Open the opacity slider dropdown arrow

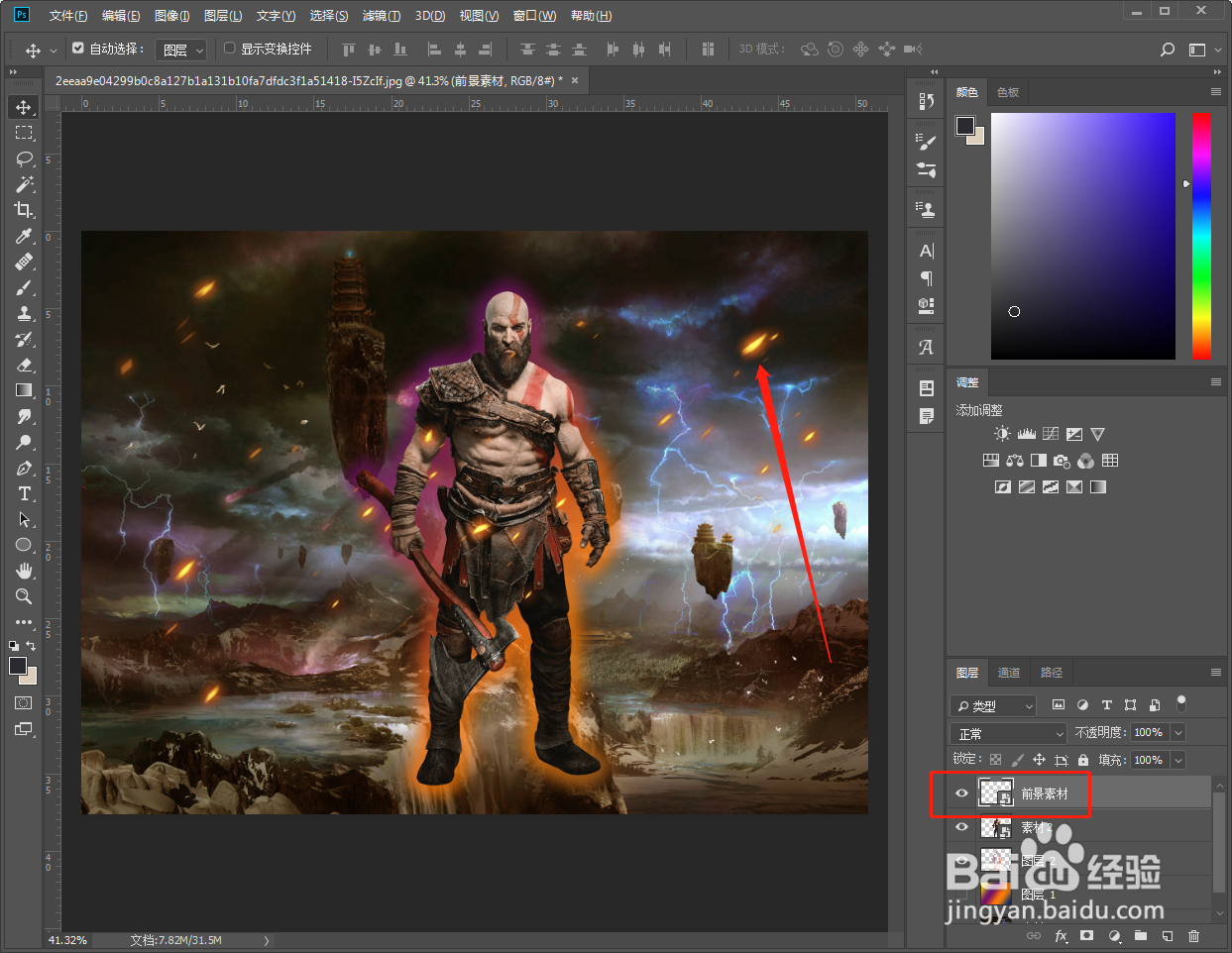point(1178,733)
